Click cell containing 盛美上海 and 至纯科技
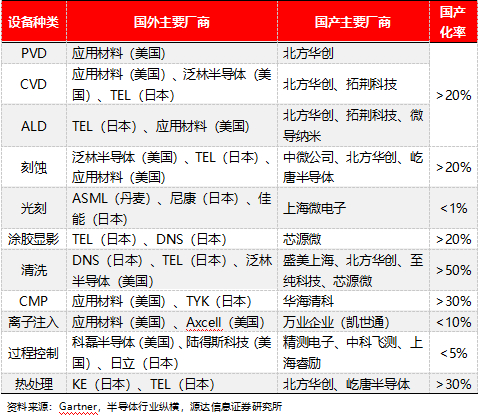 353,270
